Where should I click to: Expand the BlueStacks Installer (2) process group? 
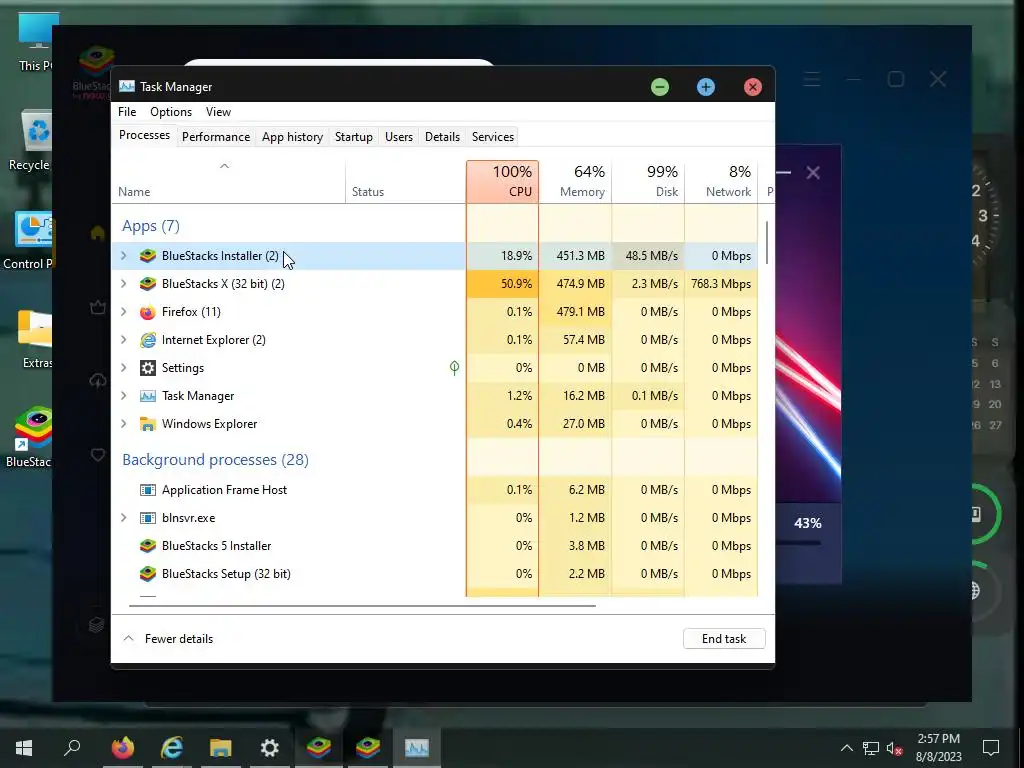point(123,256)
